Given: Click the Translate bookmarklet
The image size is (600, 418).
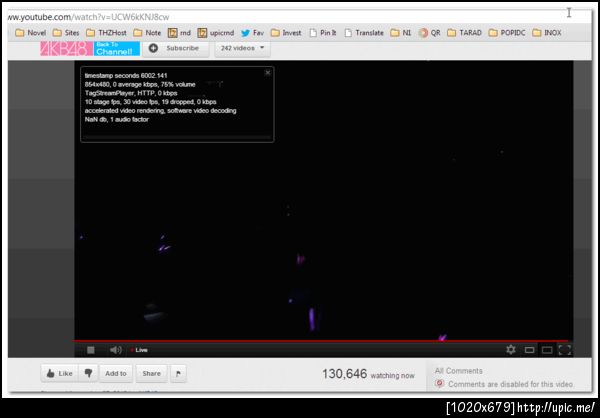Looking at the screenshot, I should [364, 33].
